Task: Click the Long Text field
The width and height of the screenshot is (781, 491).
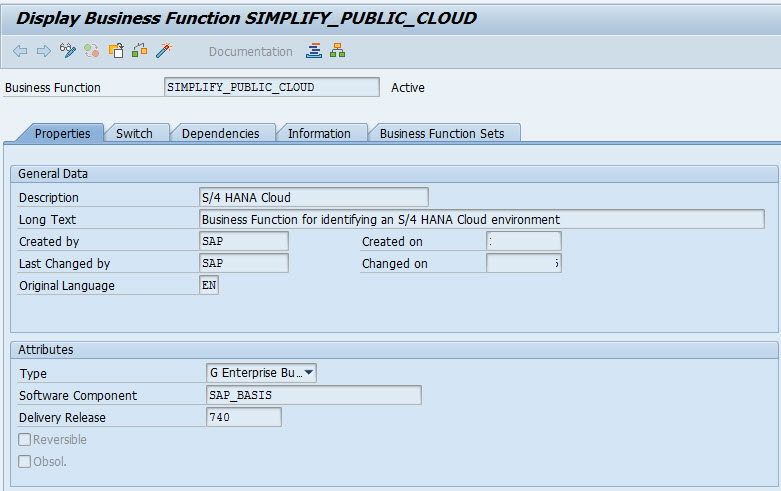Action: [482, 219]
